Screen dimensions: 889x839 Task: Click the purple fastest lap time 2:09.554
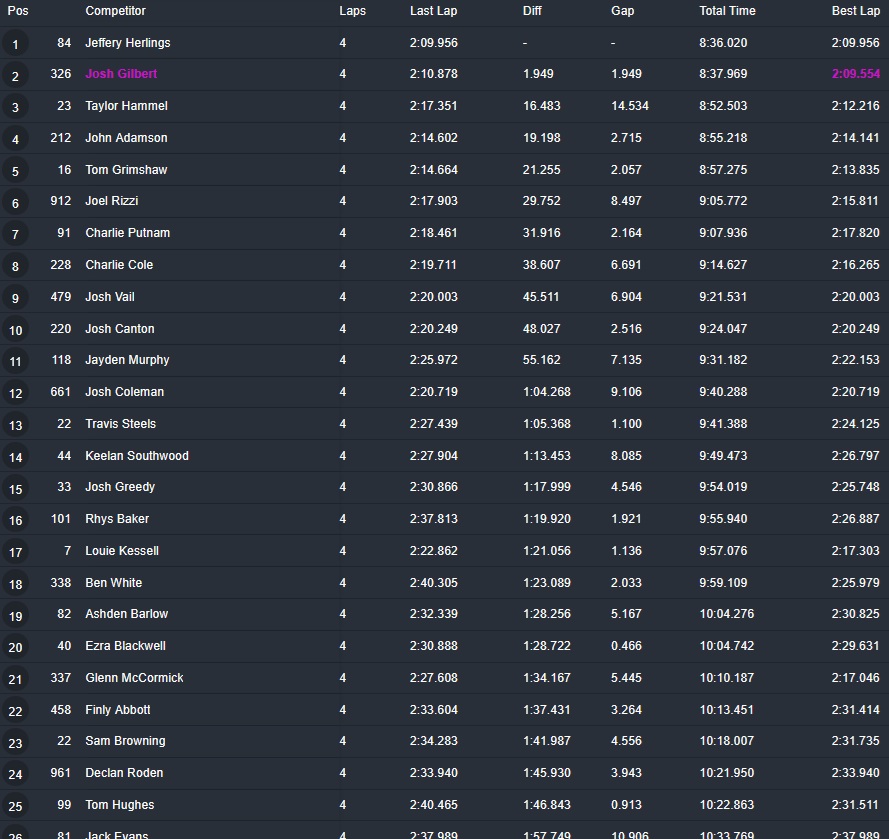[x=855, y=74]
